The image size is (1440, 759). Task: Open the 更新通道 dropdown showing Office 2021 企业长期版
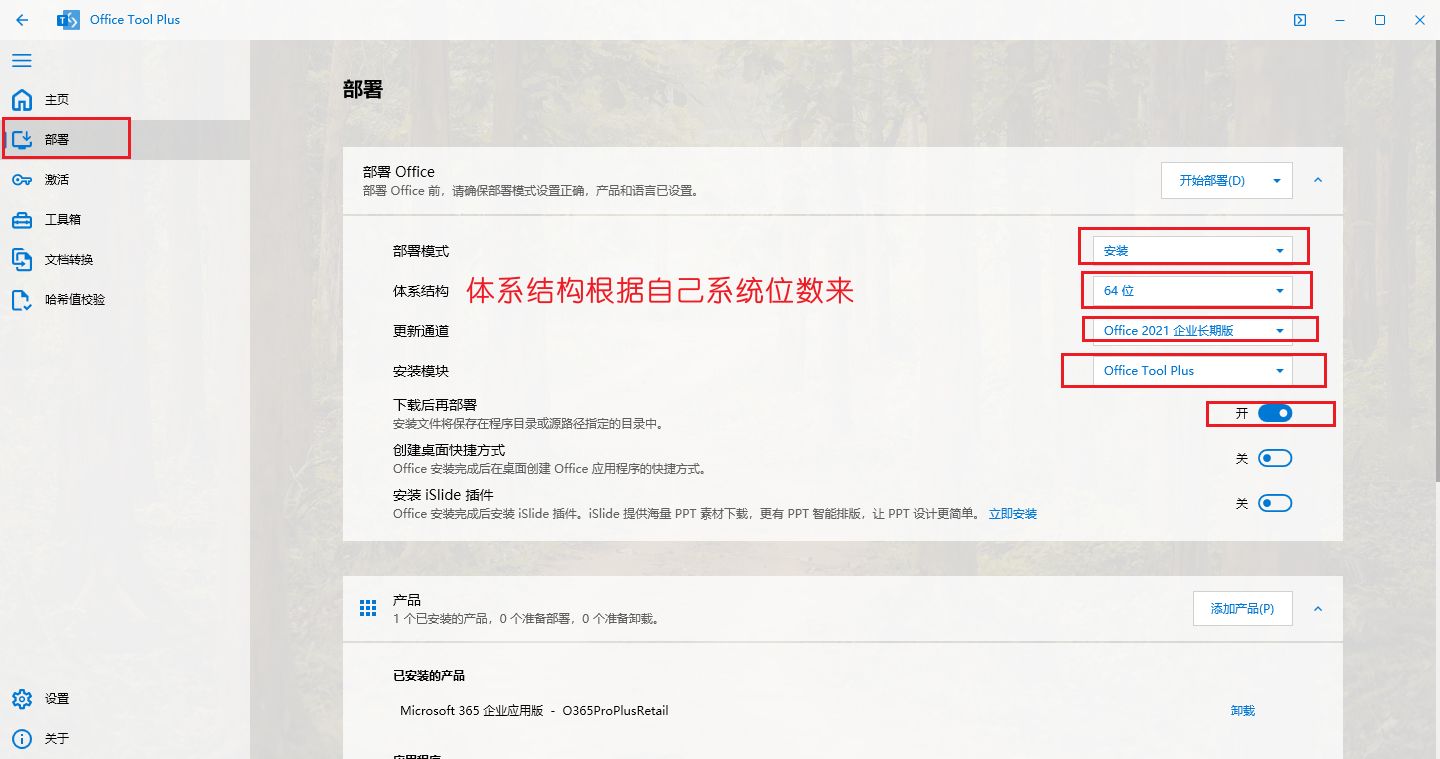click(1192, 330)
